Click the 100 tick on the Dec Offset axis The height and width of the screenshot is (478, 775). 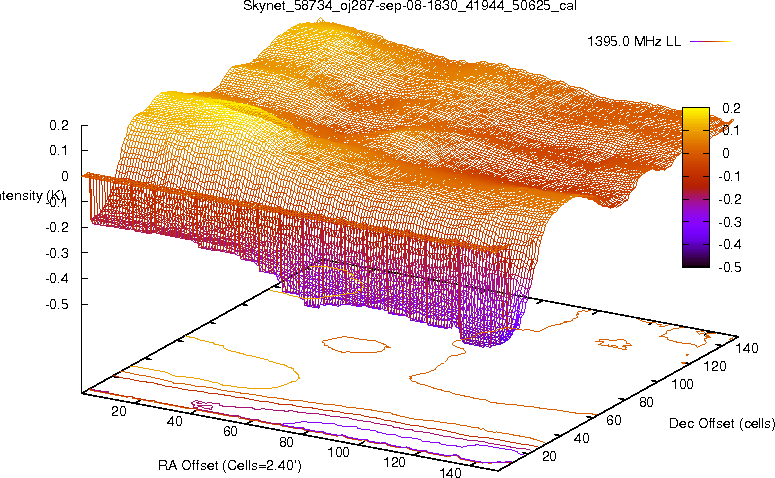click(682, 385)
